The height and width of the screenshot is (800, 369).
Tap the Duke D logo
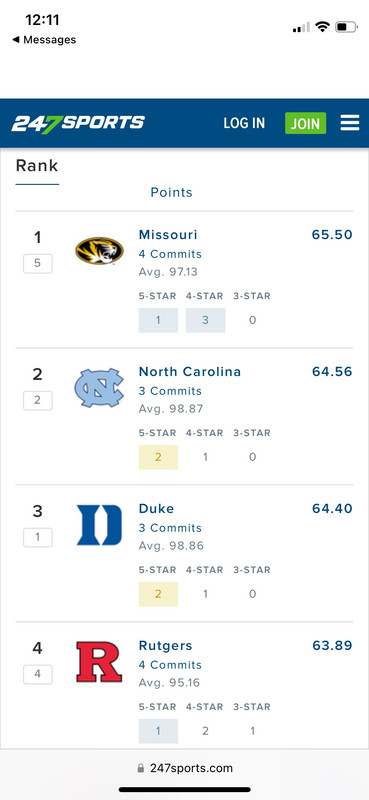coord(100,525)
